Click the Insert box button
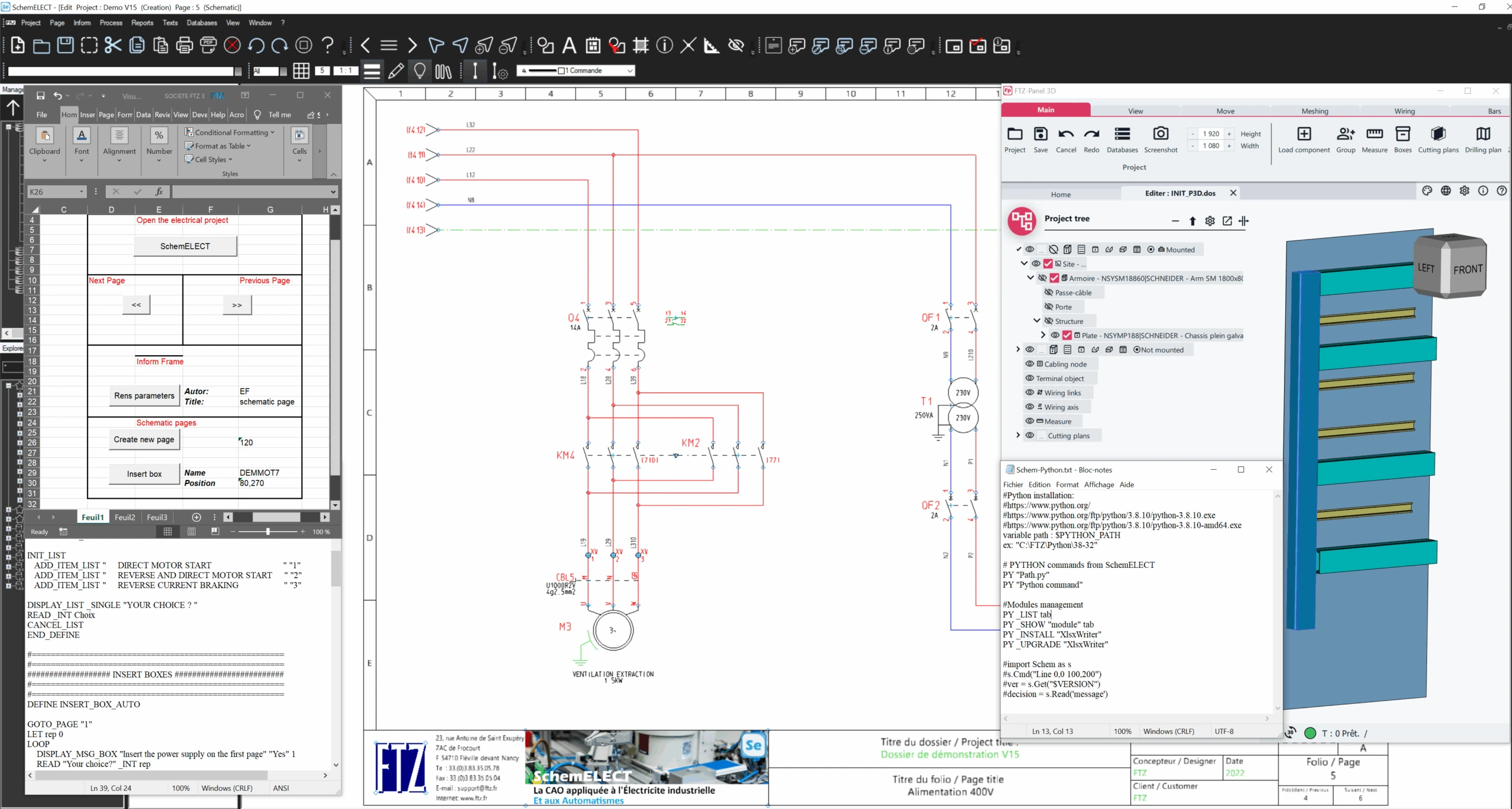The height and width of the screenshot is (809, 1512). [144, 474]
